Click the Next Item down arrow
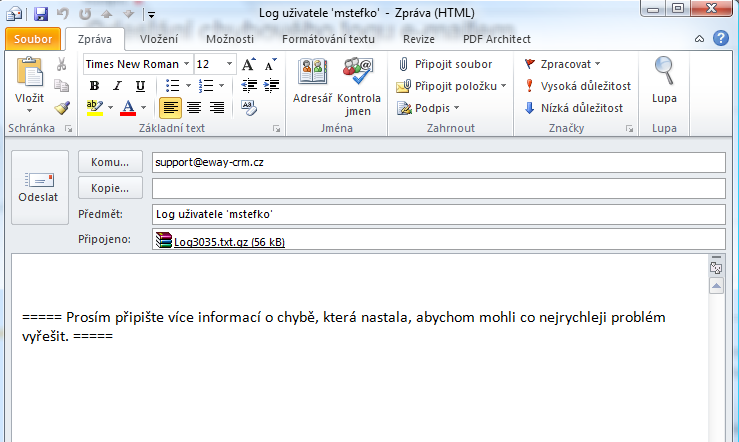This screenshot has height=442, width=739. point(128,14)
